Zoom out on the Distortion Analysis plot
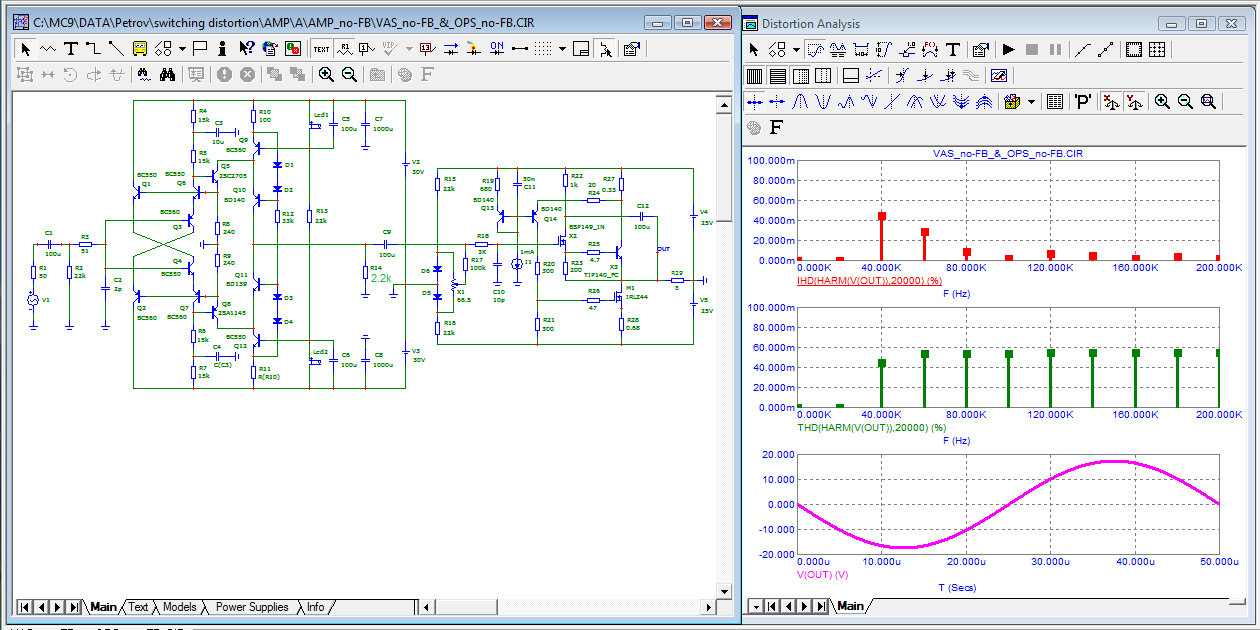Image resolution: width=1260 pixels, height=630 pixels. [x=1185, y=101]
